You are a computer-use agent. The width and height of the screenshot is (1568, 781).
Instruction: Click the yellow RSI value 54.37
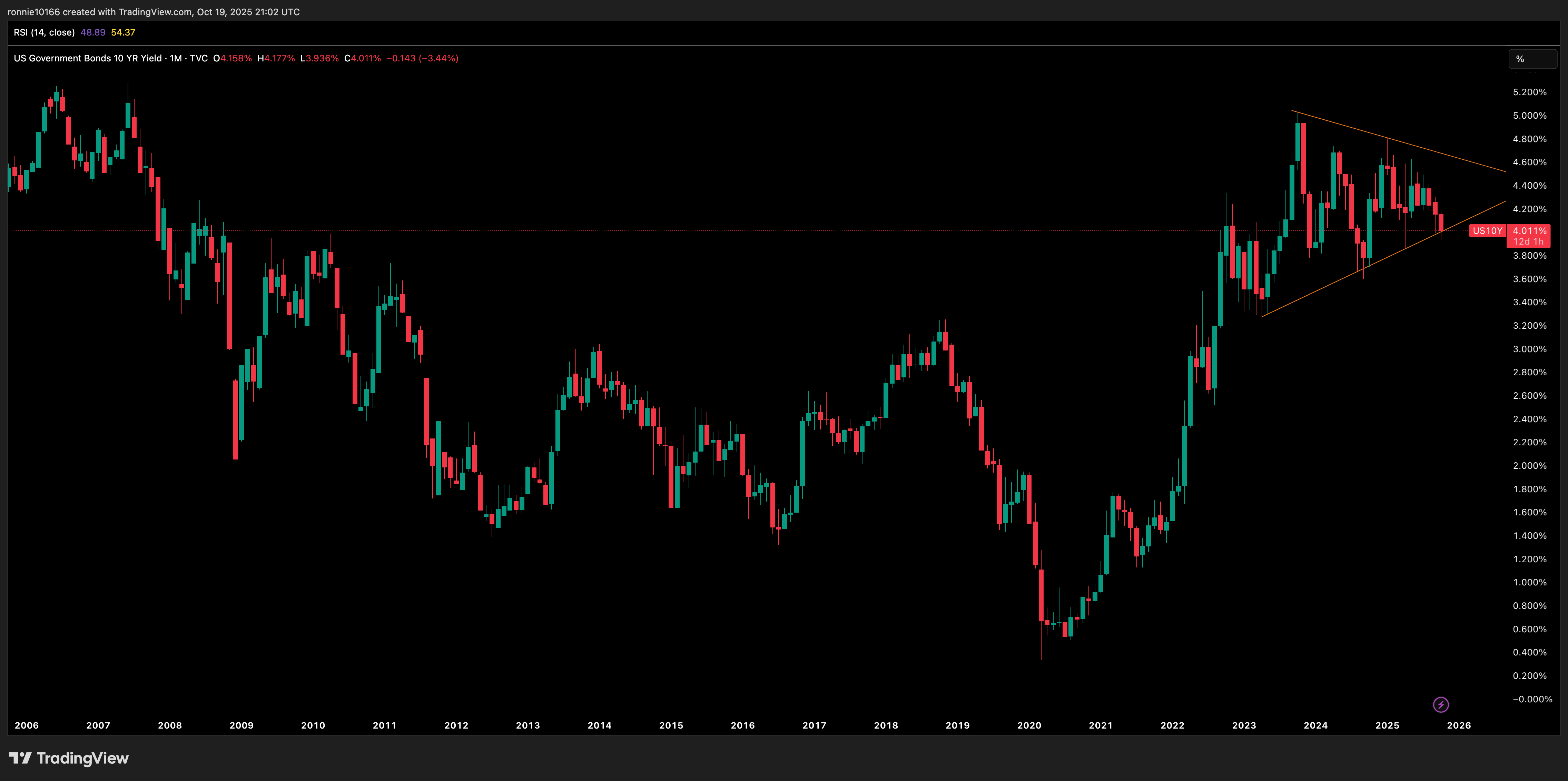pos(123,32)
